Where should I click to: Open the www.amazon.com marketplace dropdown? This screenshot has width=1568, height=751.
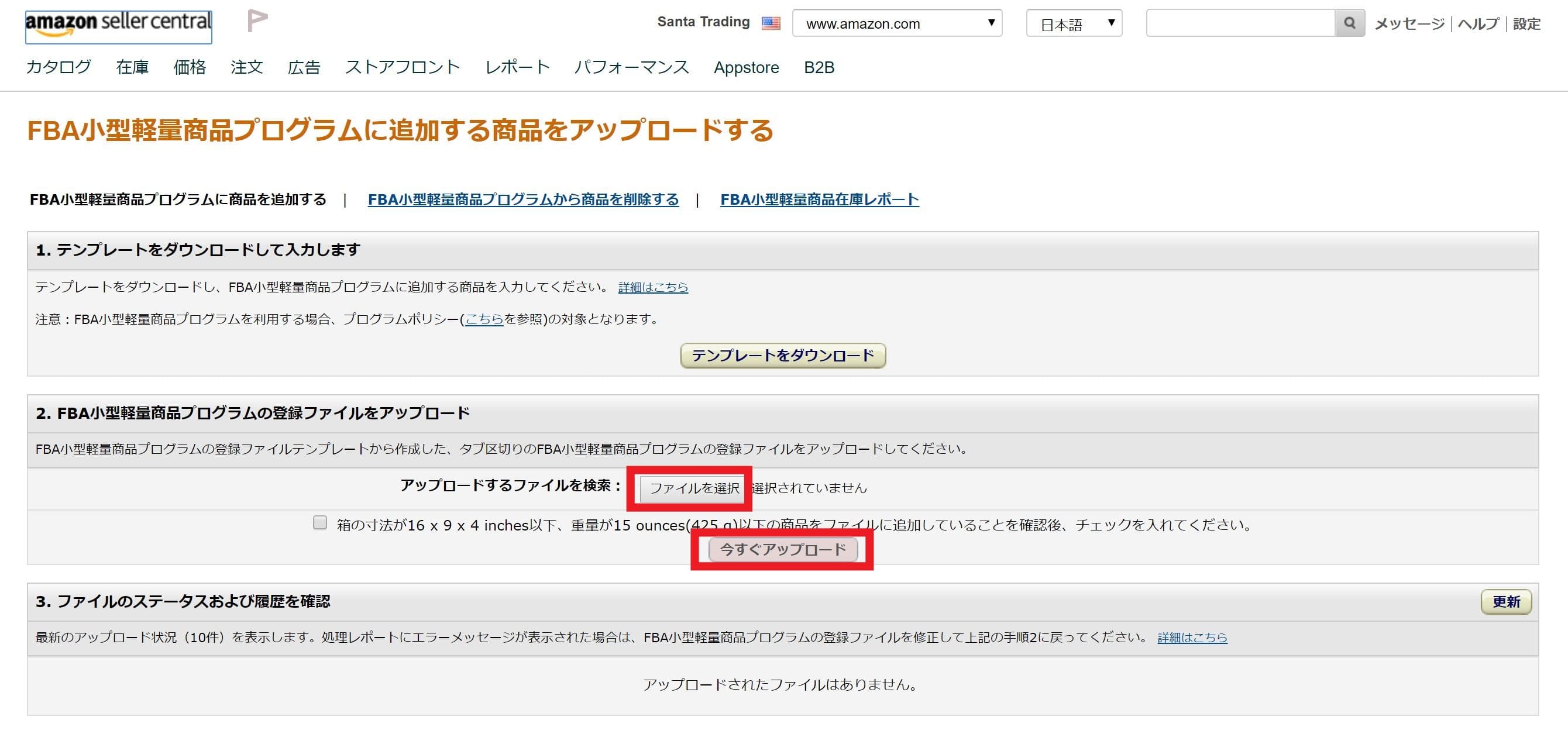(898, 23)
